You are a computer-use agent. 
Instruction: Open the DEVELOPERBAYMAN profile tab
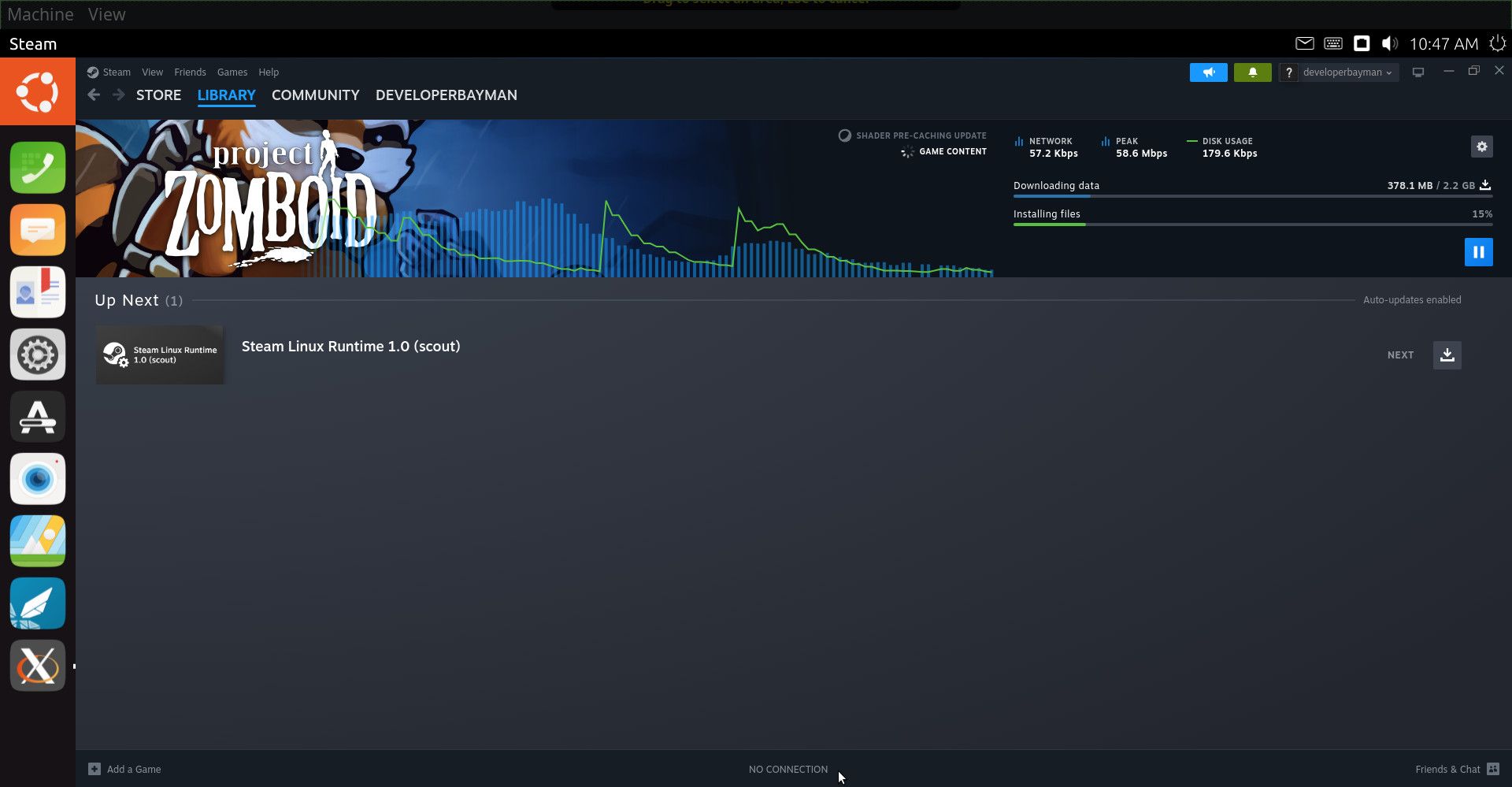[x=446, y=95]
